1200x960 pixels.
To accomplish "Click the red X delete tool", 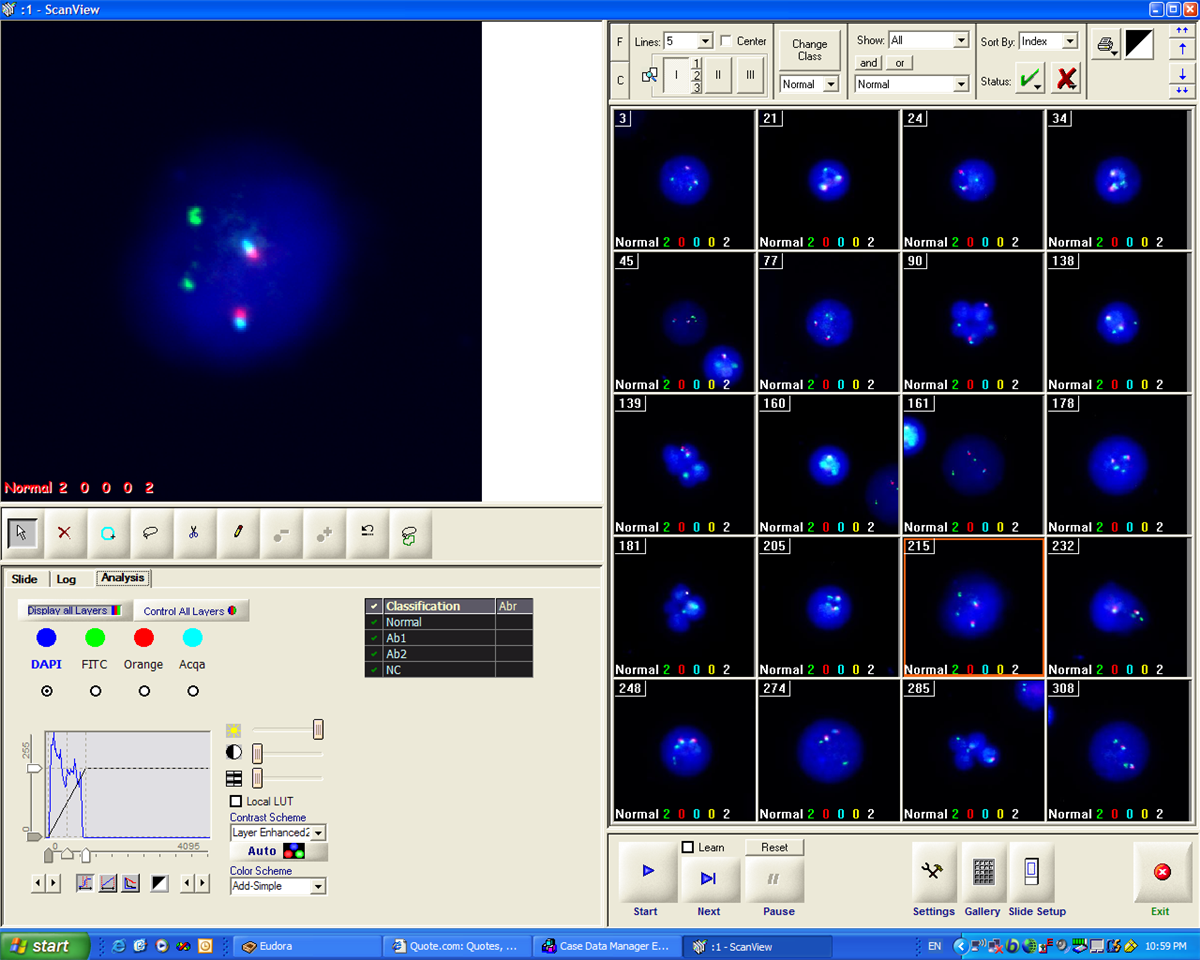I will point(65,533).
